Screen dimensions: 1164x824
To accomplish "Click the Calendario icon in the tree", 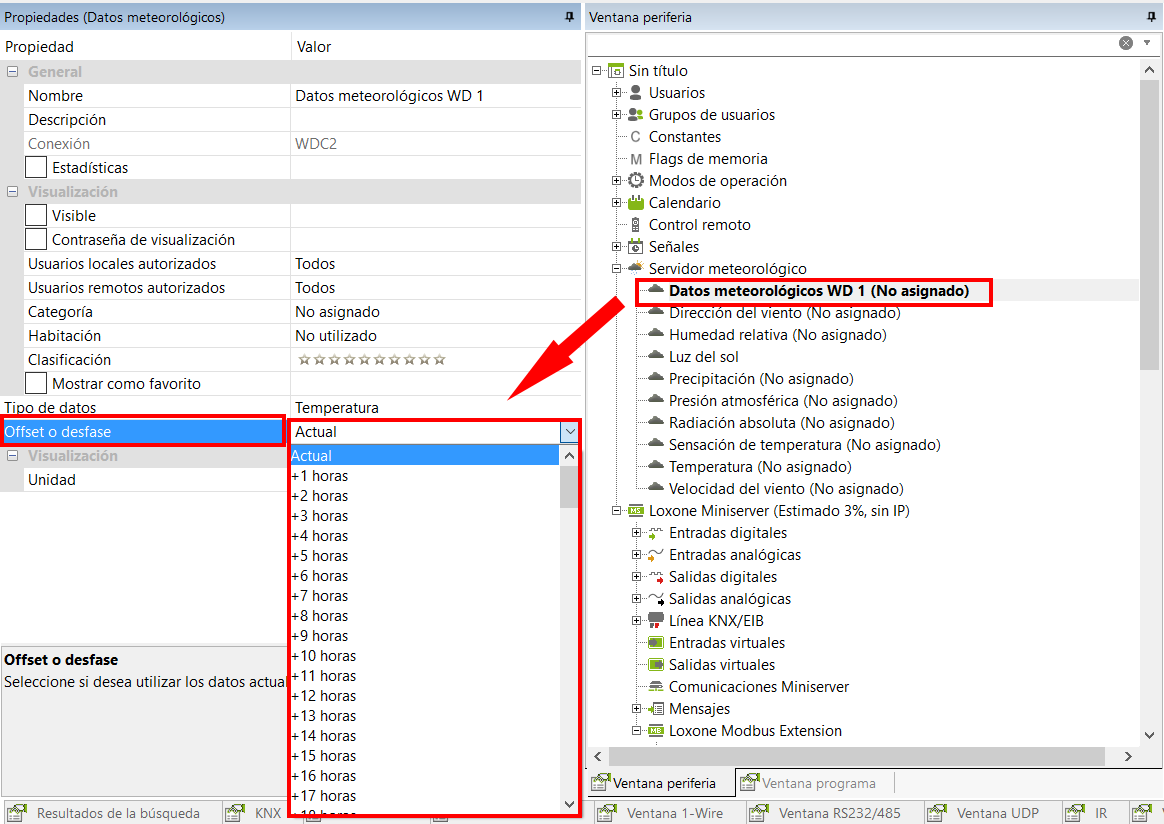I will click(636, 203).
